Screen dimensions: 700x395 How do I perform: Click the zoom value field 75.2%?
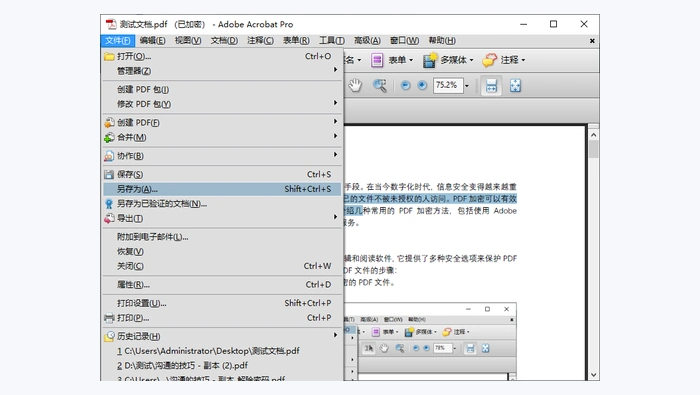click(447, 85)
